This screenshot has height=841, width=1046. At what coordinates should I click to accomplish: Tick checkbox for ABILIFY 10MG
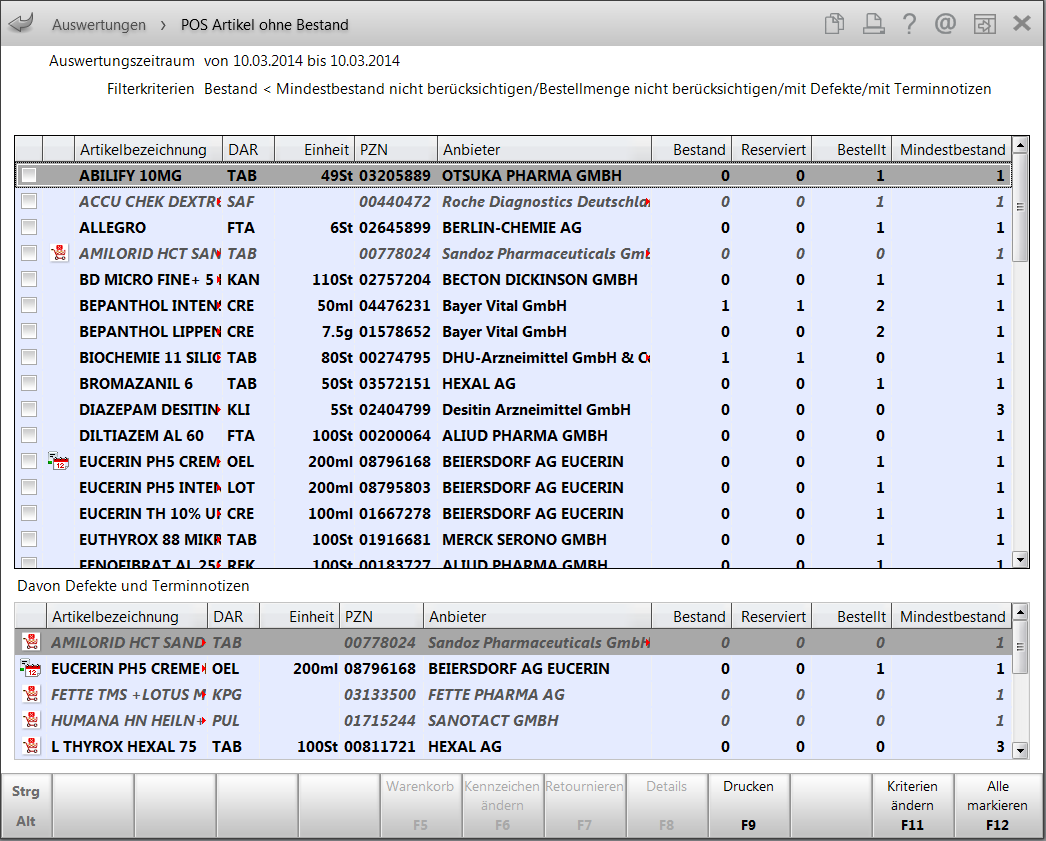click(x=29, y=175)
